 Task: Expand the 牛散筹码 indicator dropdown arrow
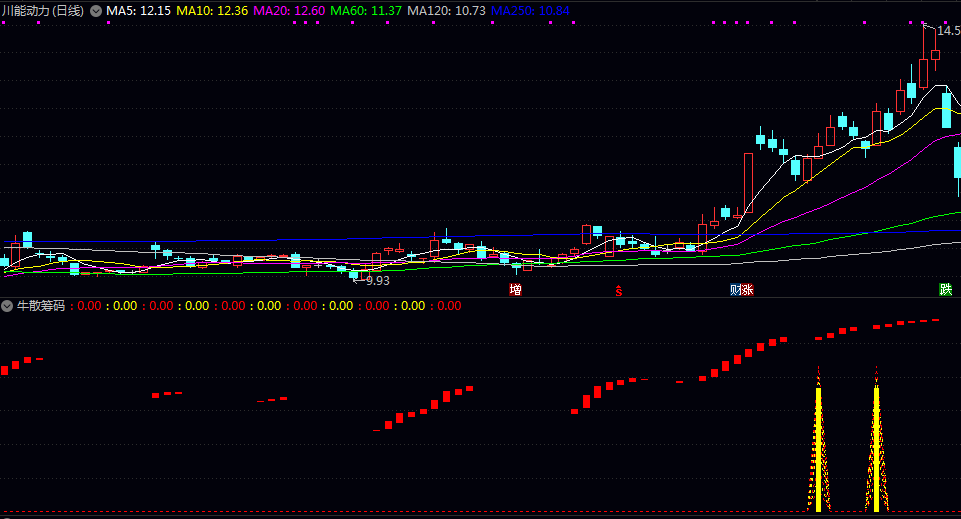point(7,306)
